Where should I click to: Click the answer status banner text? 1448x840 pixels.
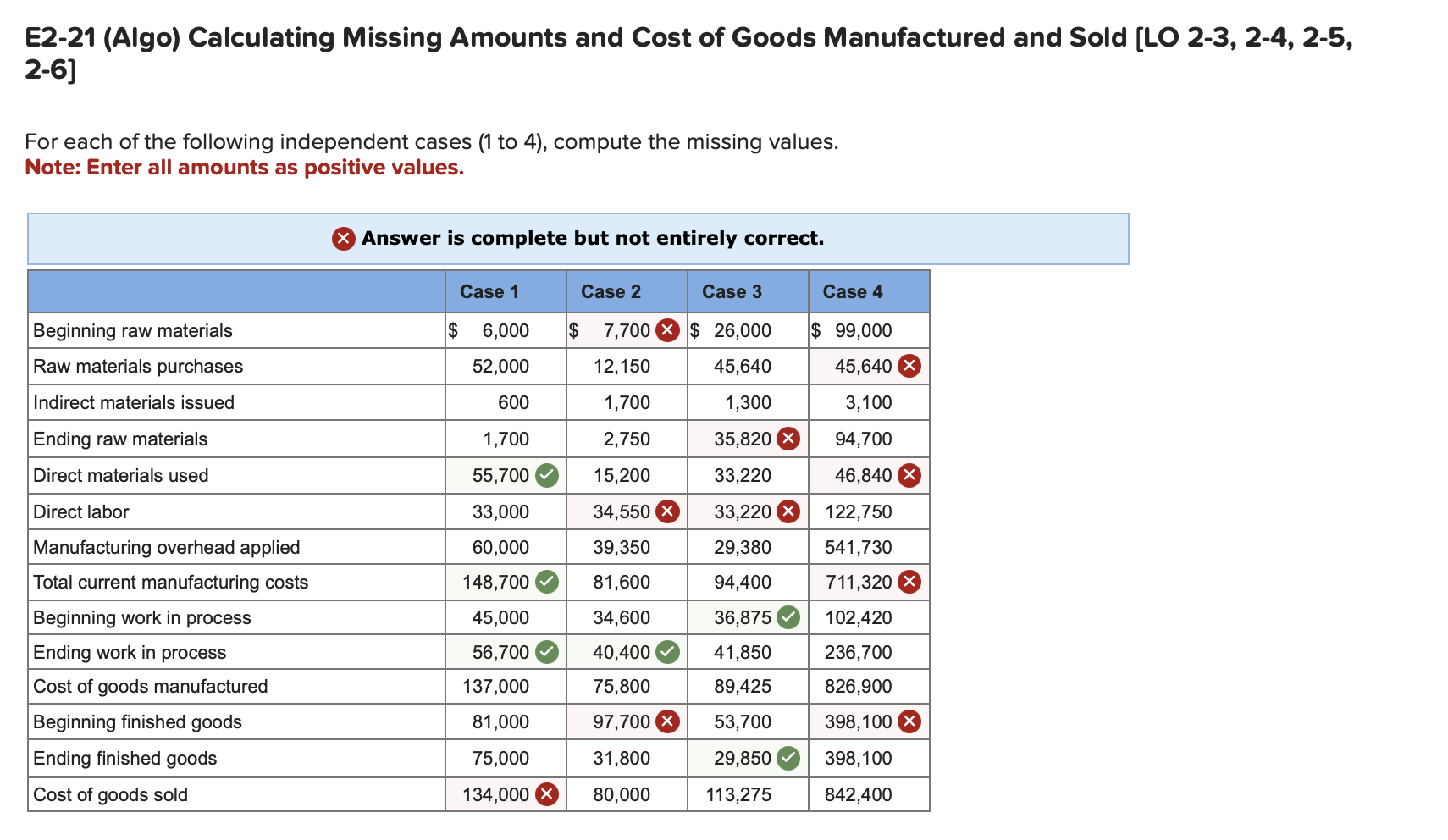pos(593,239)
